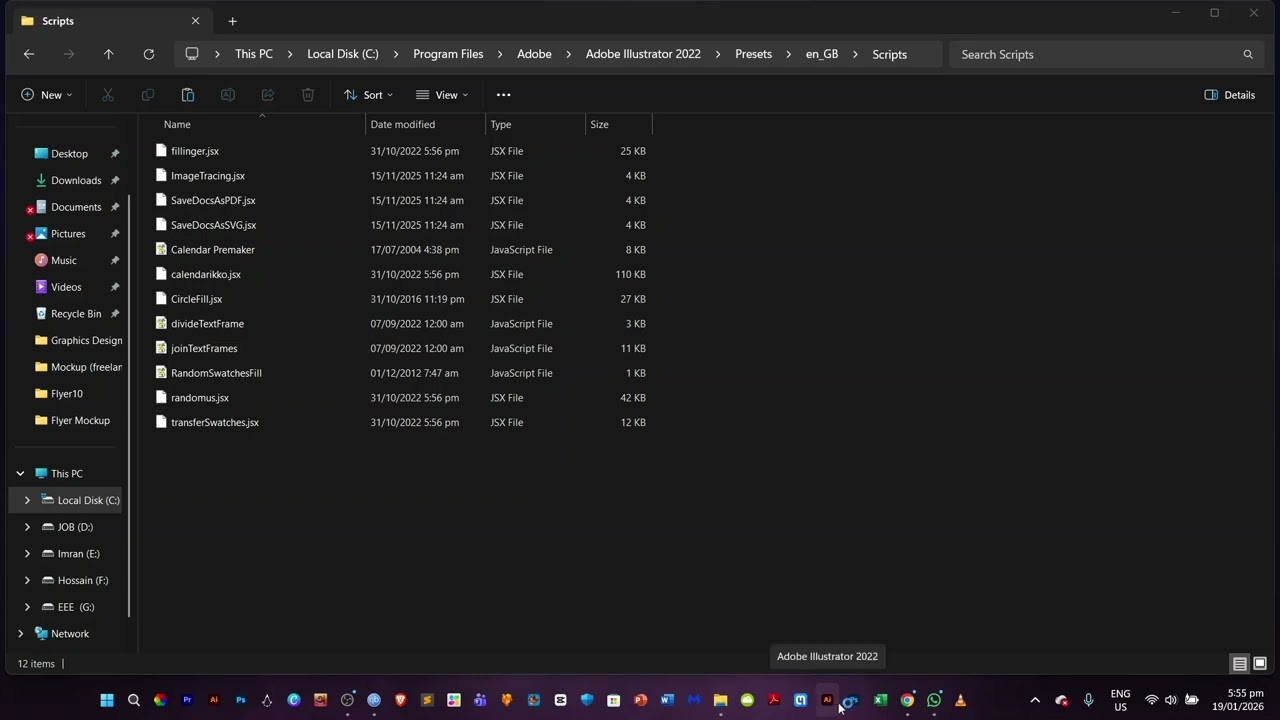Click the magnifier icon in search box
The width and height of the screenshot is (1280, 720).
1248,54
